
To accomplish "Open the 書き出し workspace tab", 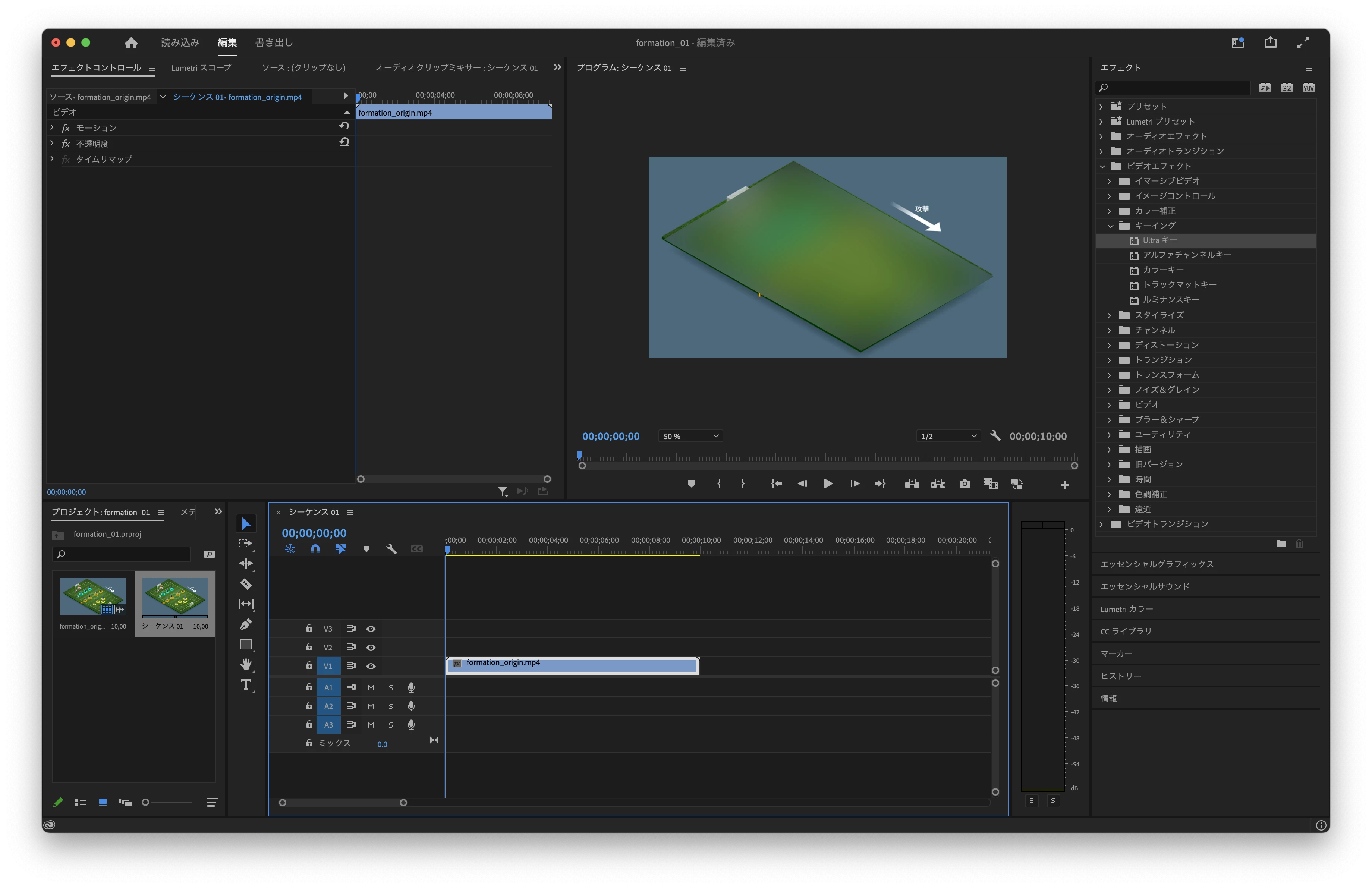I will [274, 42].
